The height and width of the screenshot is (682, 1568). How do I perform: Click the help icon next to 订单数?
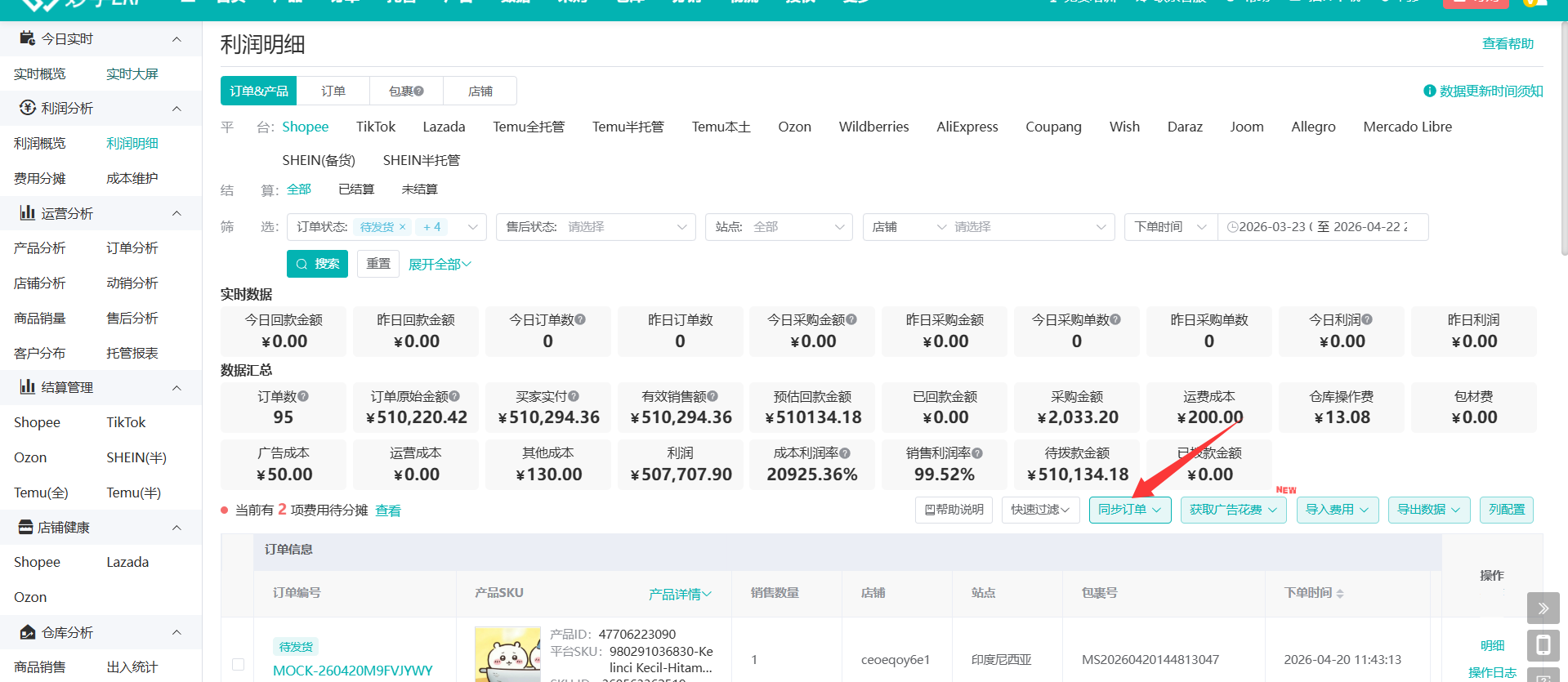(303, 396)
